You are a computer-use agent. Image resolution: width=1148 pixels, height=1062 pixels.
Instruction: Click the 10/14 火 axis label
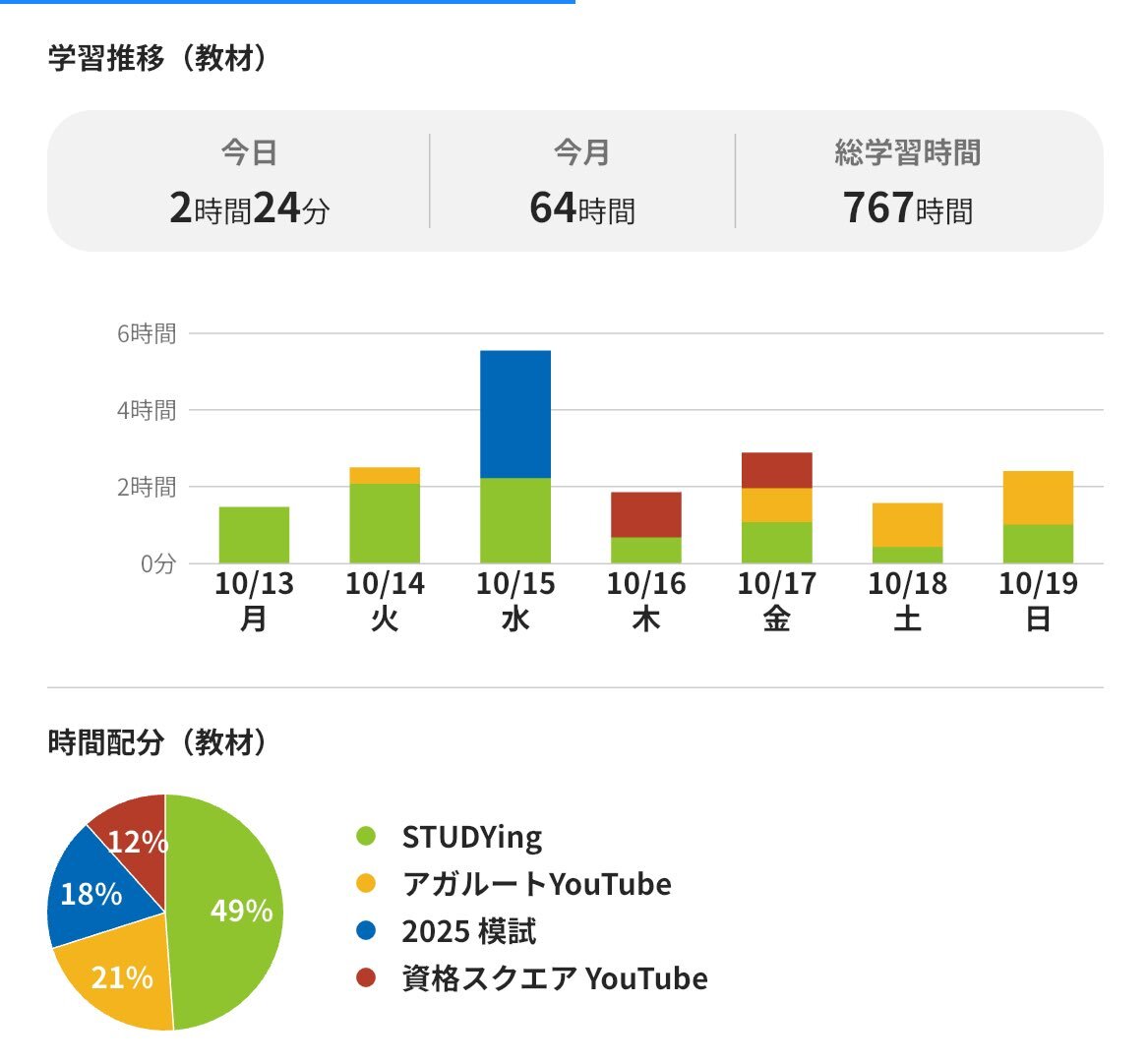385,600
